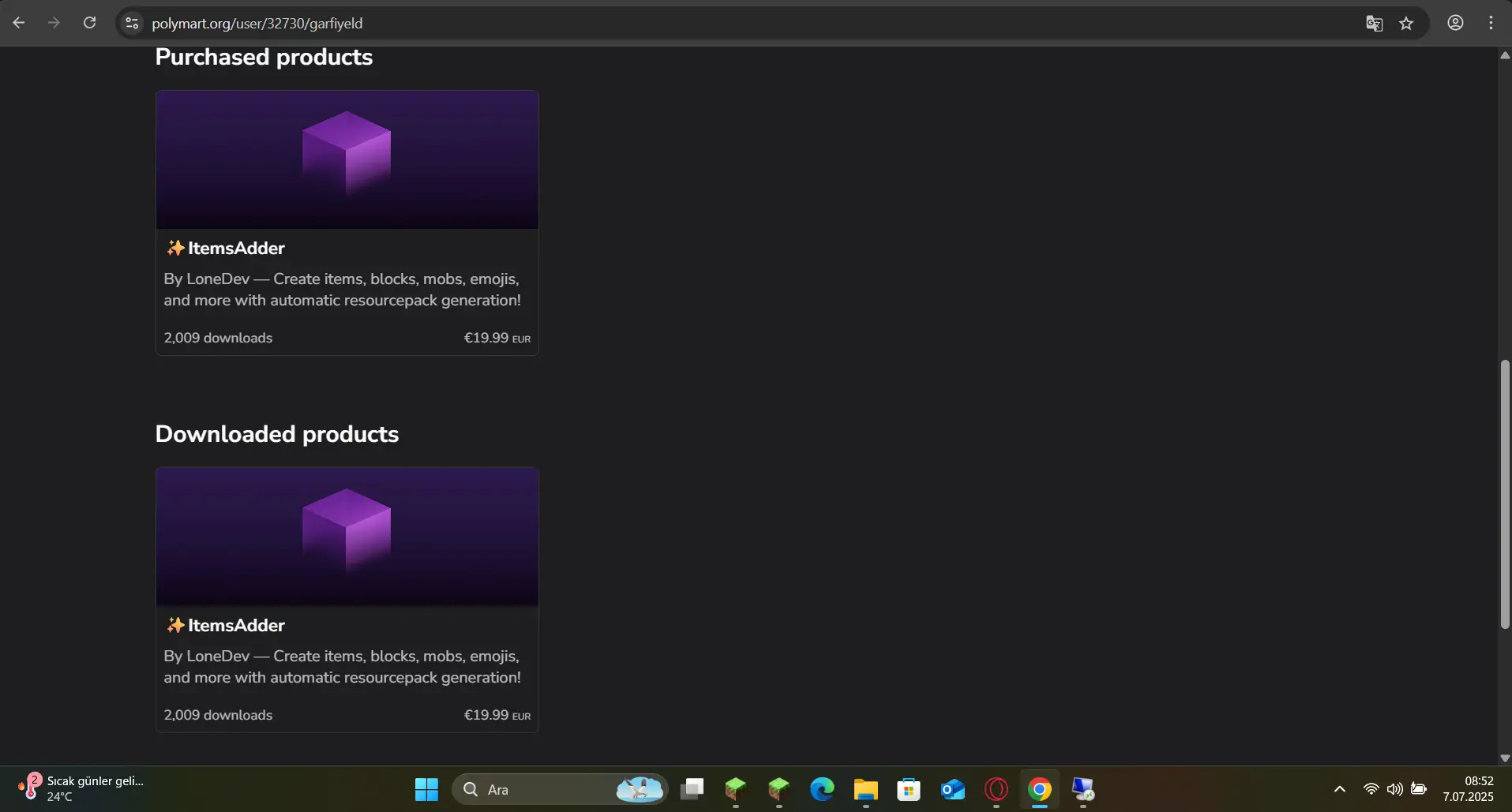Open ItemsAdder thumbnail under Purchased products
Viewport: 1512px width, 812px height.
(347, 159)
